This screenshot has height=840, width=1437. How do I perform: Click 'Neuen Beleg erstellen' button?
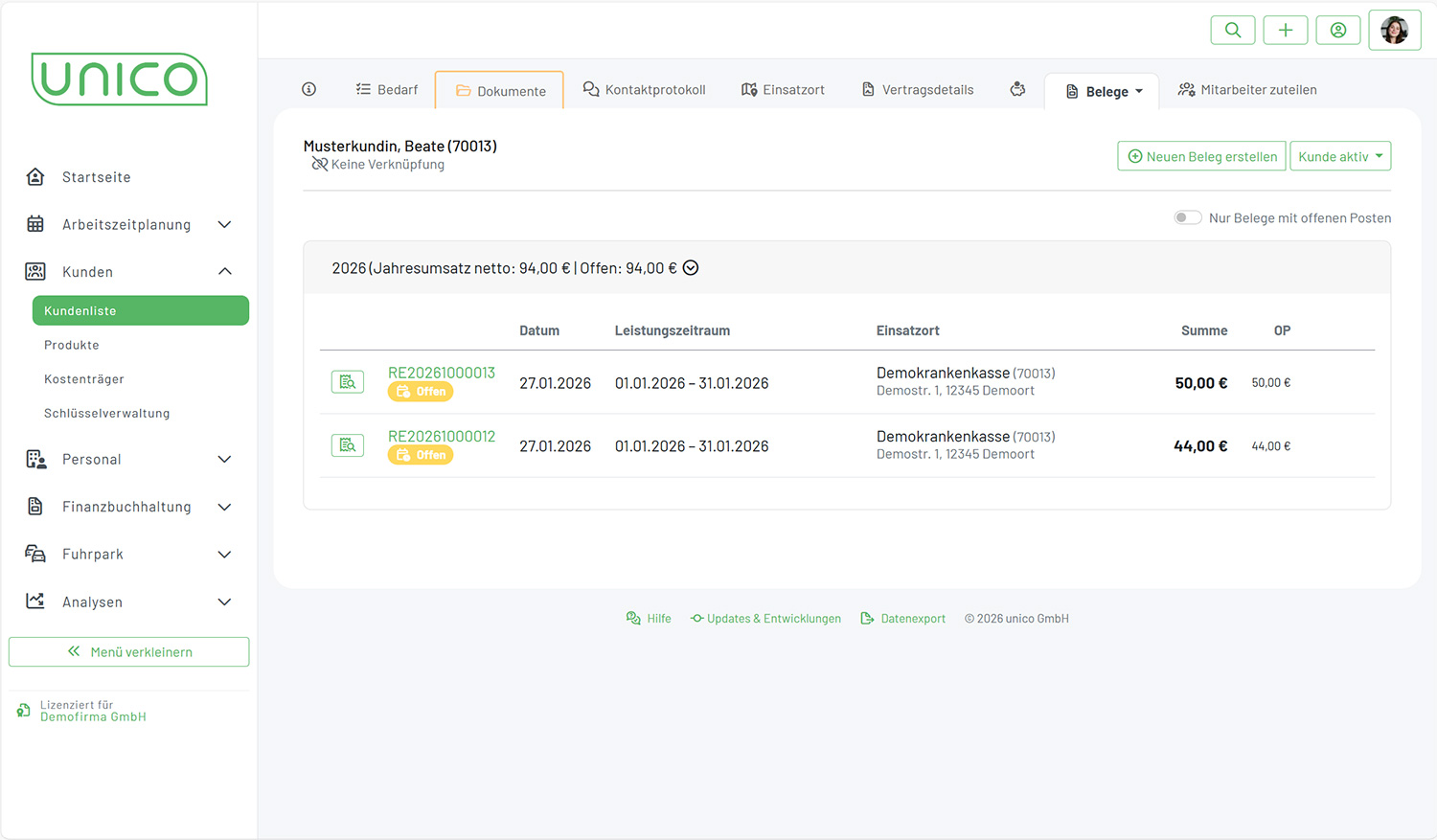[1201, 156]
